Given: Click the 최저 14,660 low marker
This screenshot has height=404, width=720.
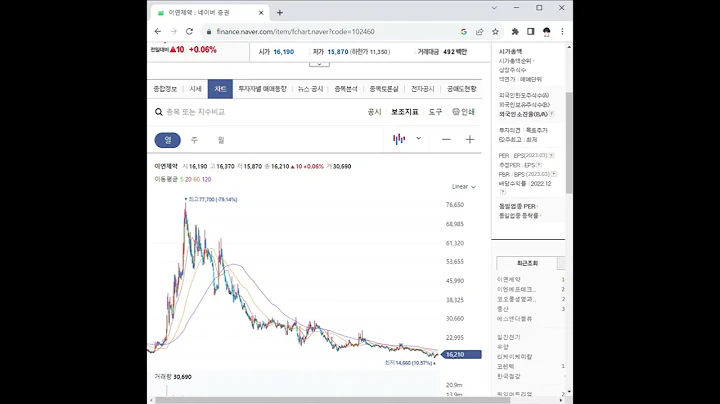Looking at the screenshot, I should click(x=410, y=363).
